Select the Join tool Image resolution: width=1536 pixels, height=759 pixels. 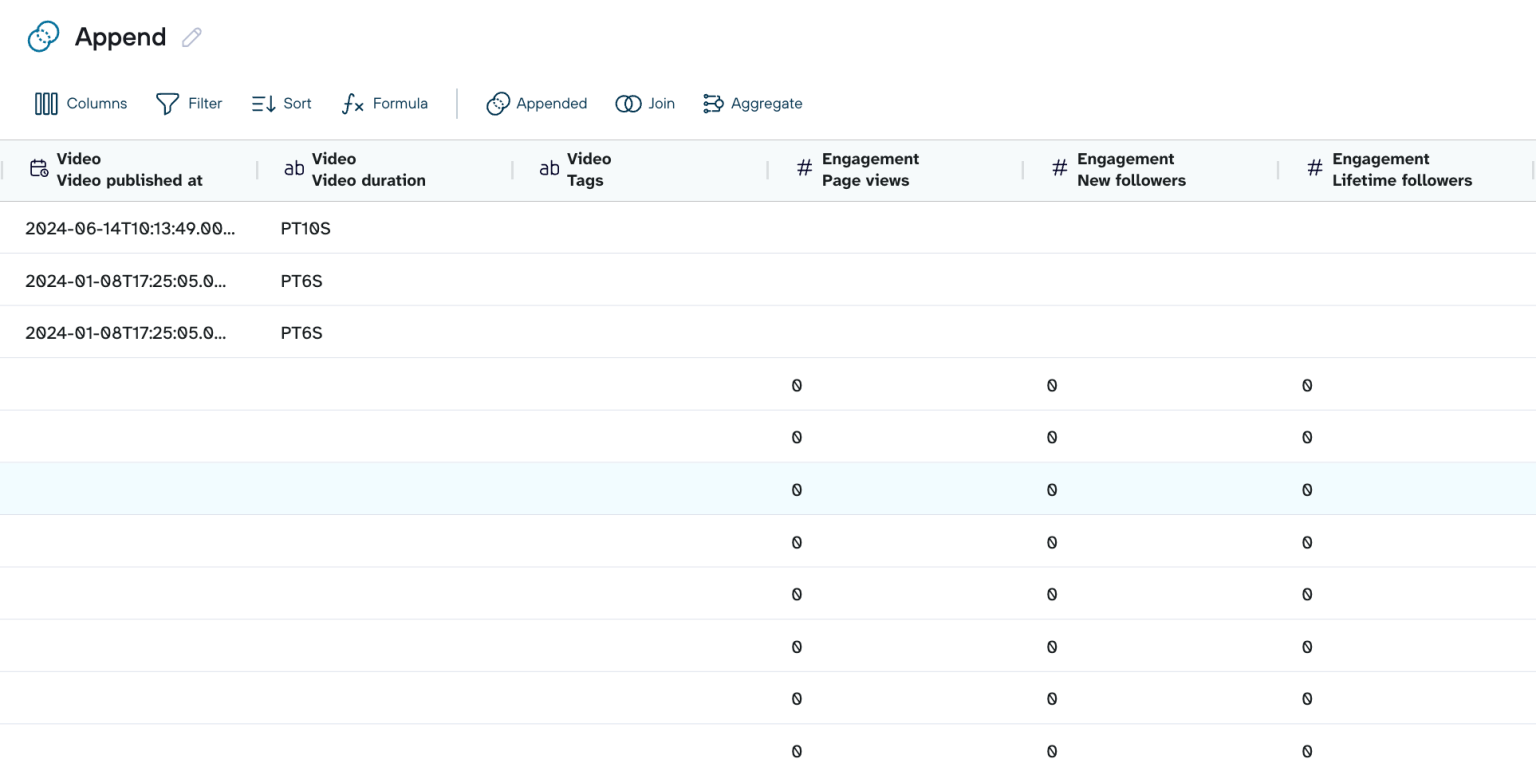(645, 103)
